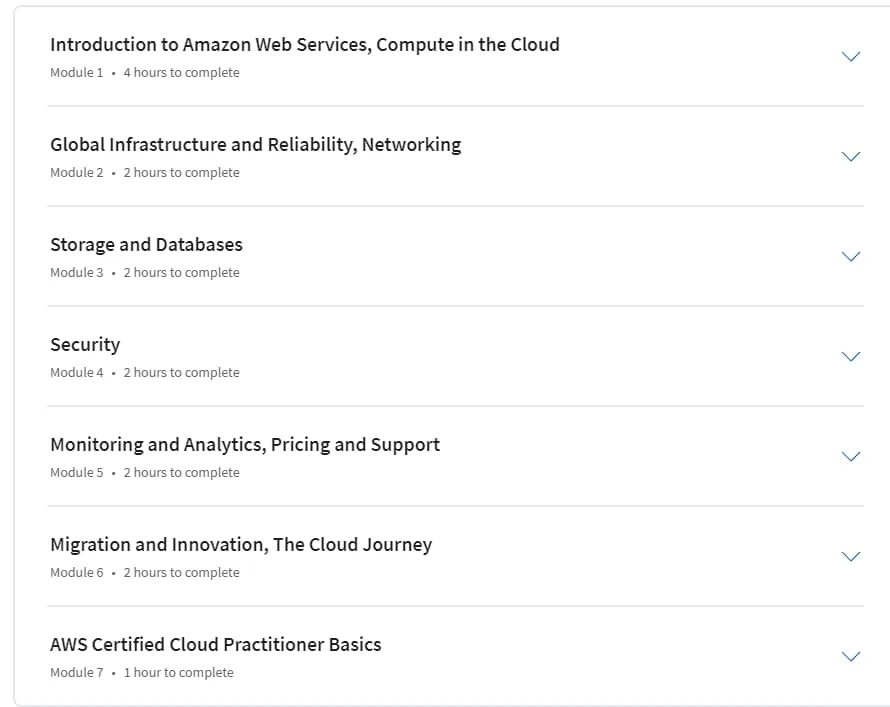Select the Security module title
This screenshot has width=890, height=707.
click(85, 344)
